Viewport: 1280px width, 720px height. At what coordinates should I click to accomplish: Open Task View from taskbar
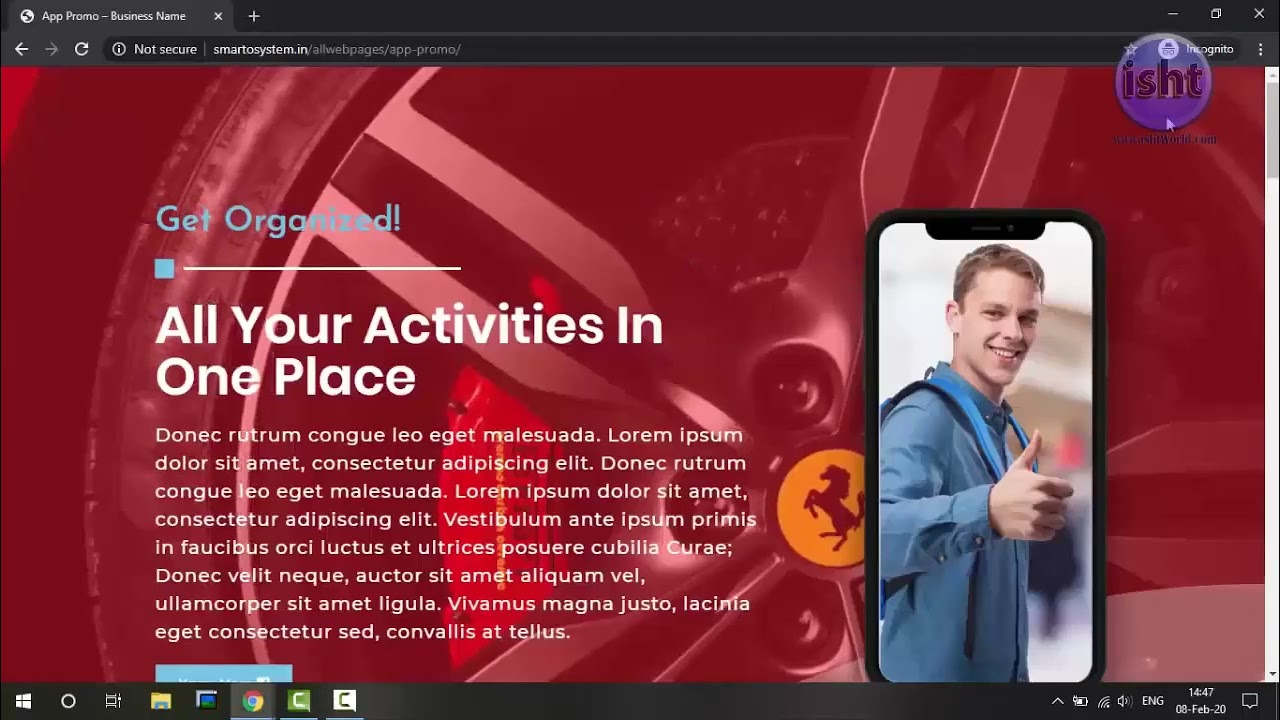point(113,701)
